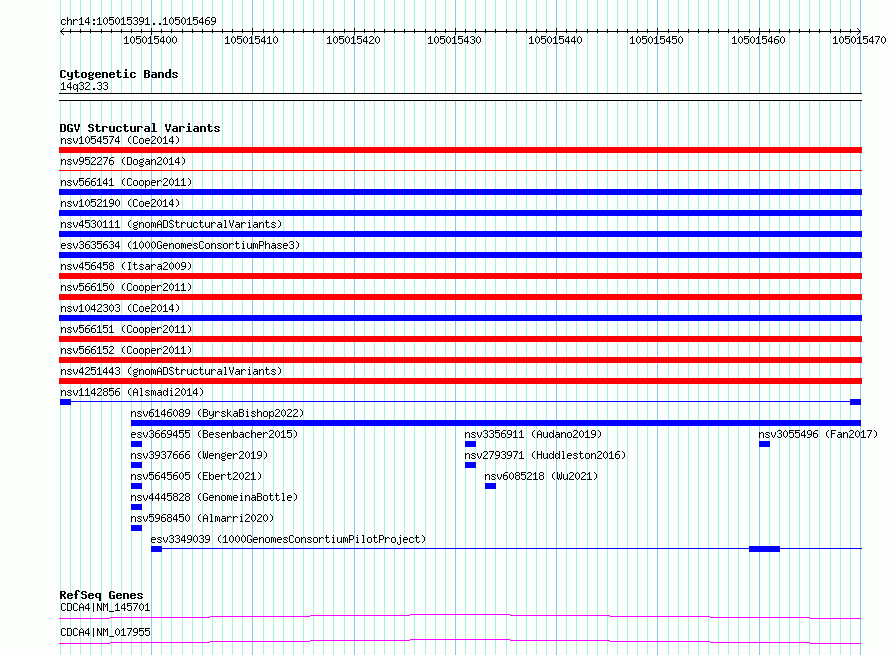Screen dimensions: 890x655
Task: Click the blue block under nsv3356911 (Audano2019)
Action: 470,444
